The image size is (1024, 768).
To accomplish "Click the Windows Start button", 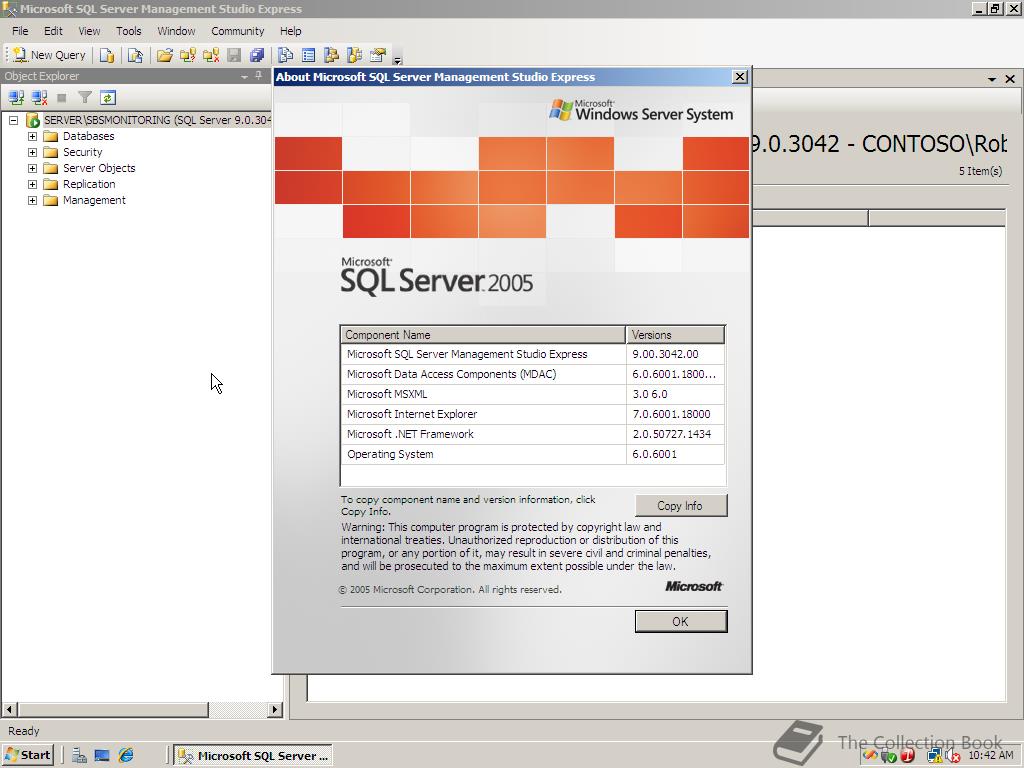I will tap(28, 755).
